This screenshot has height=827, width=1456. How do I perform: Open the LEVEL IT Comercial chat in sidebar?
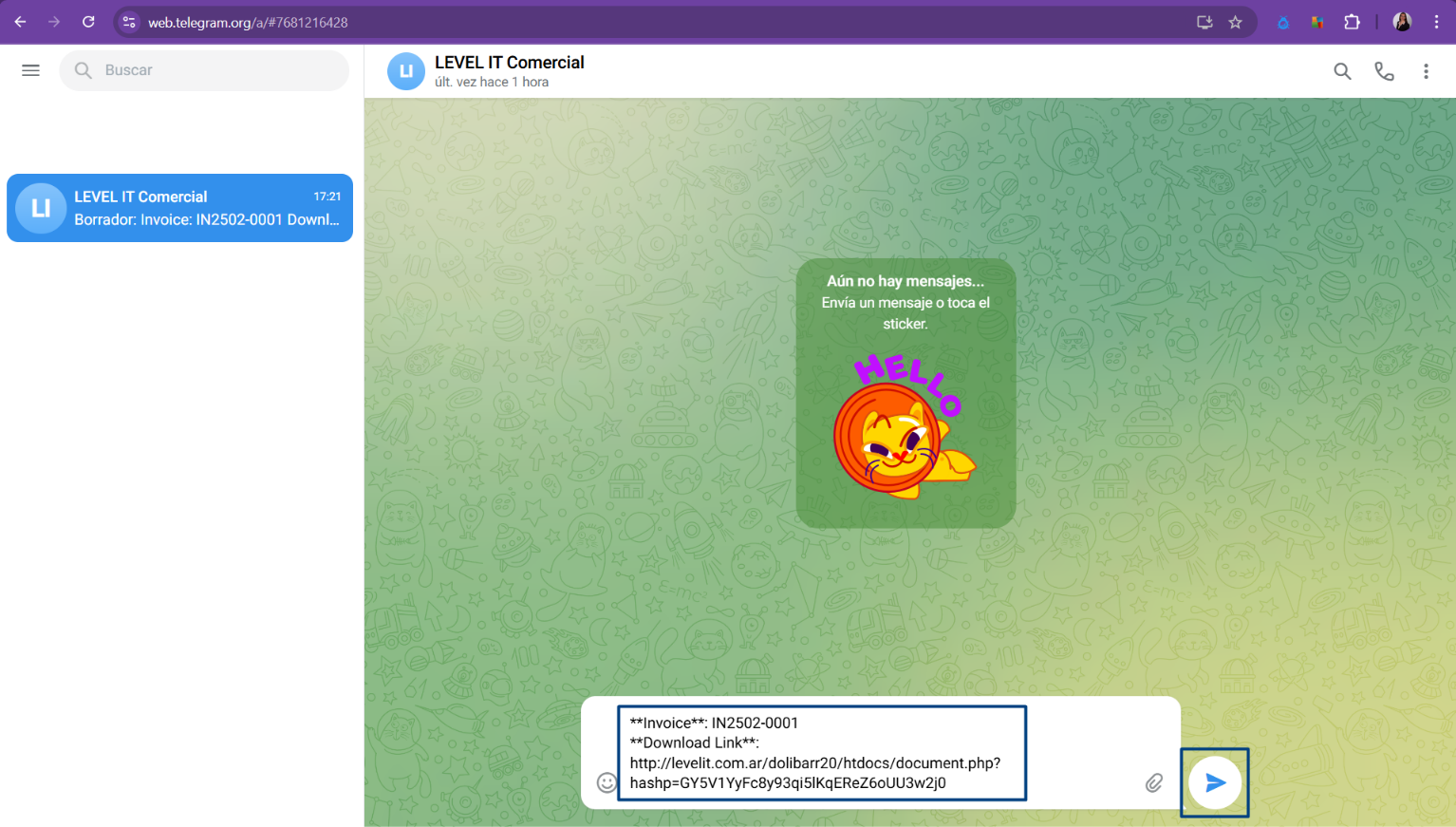tap(179, 208)
